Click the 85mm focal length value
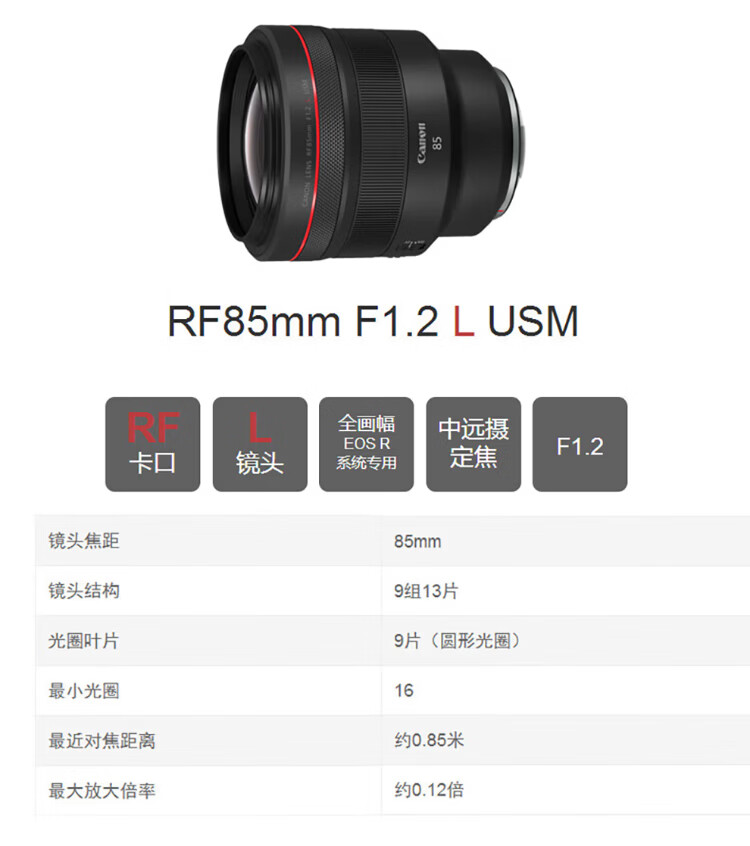Screen dimensions: 750x846 click(x=417, y=541)
